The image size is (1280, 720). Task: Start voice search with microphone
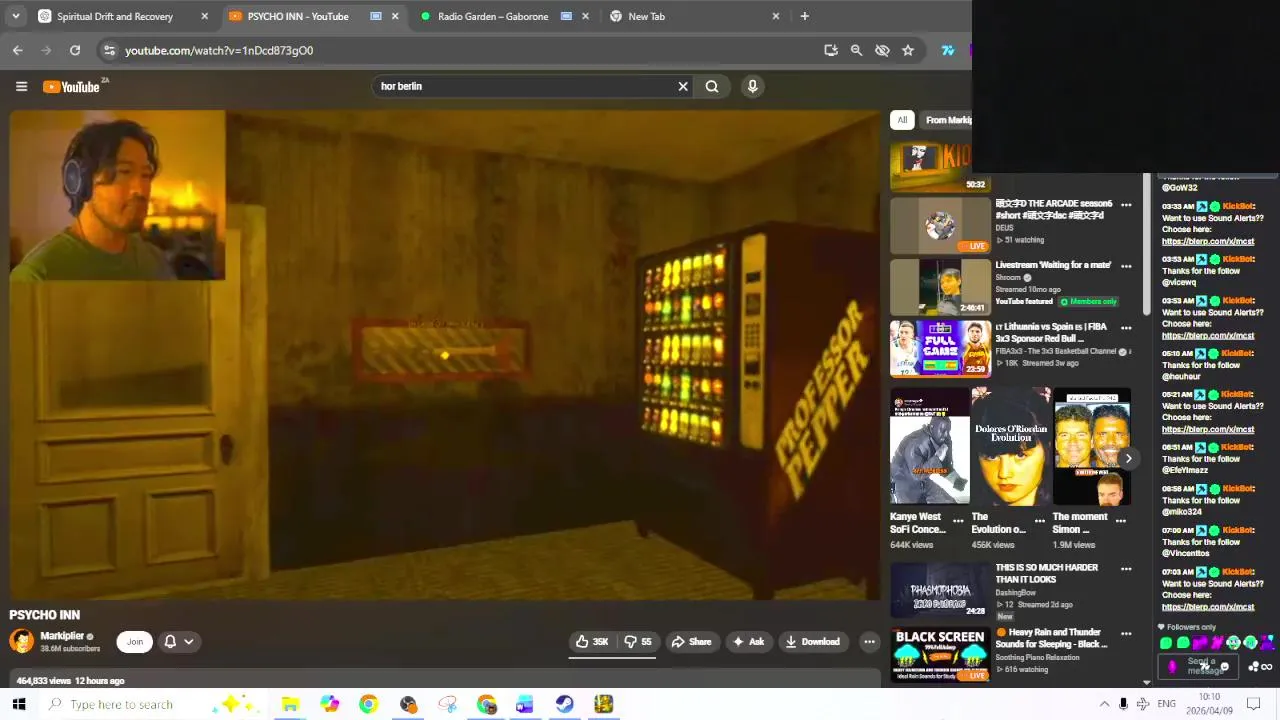coord(753,86)
